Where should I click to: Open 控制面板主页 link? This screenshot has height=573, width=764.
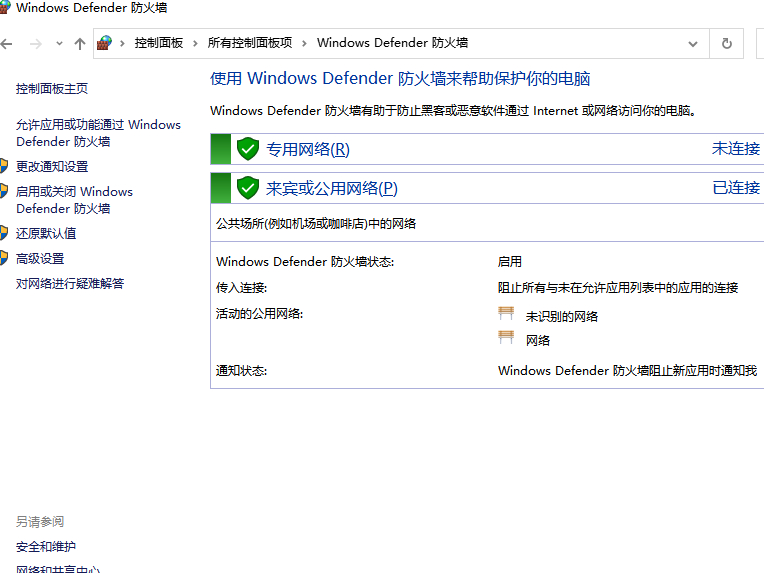pyautogui.click(x=52, y=89)
